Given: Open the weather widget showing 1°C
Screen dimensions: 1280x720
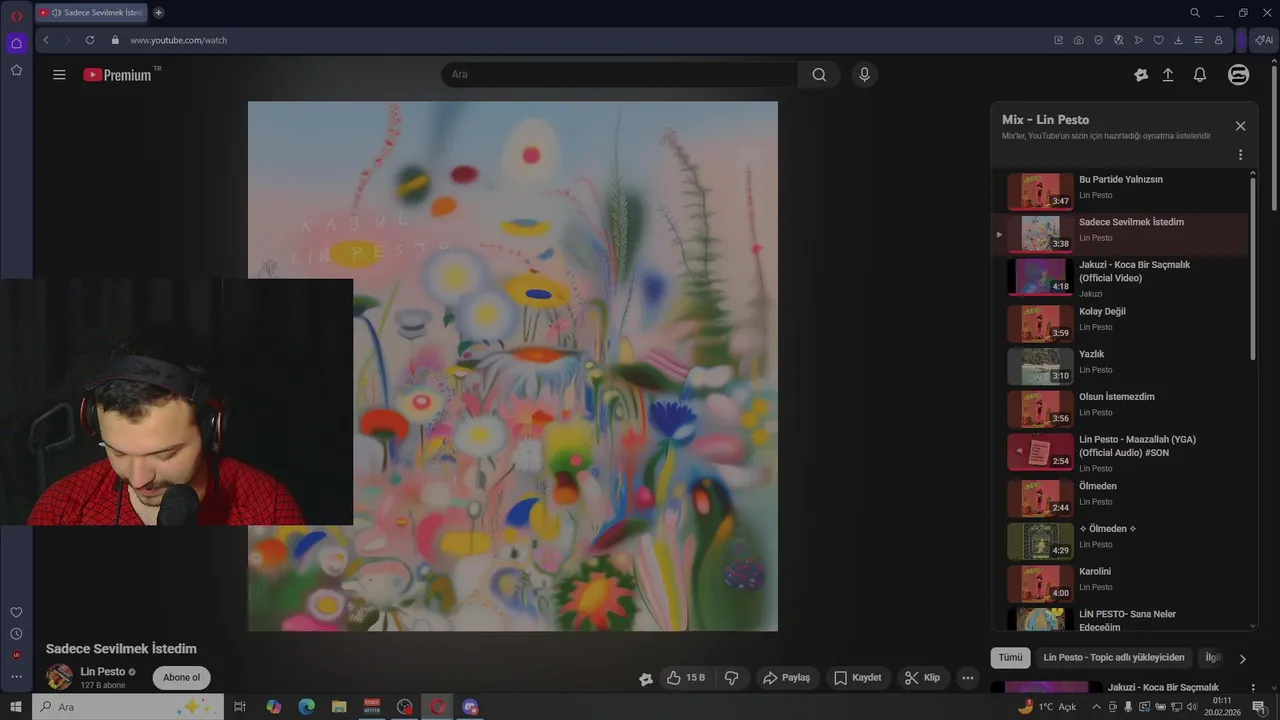Looking at the screenshot, I should pos(1048,707).
